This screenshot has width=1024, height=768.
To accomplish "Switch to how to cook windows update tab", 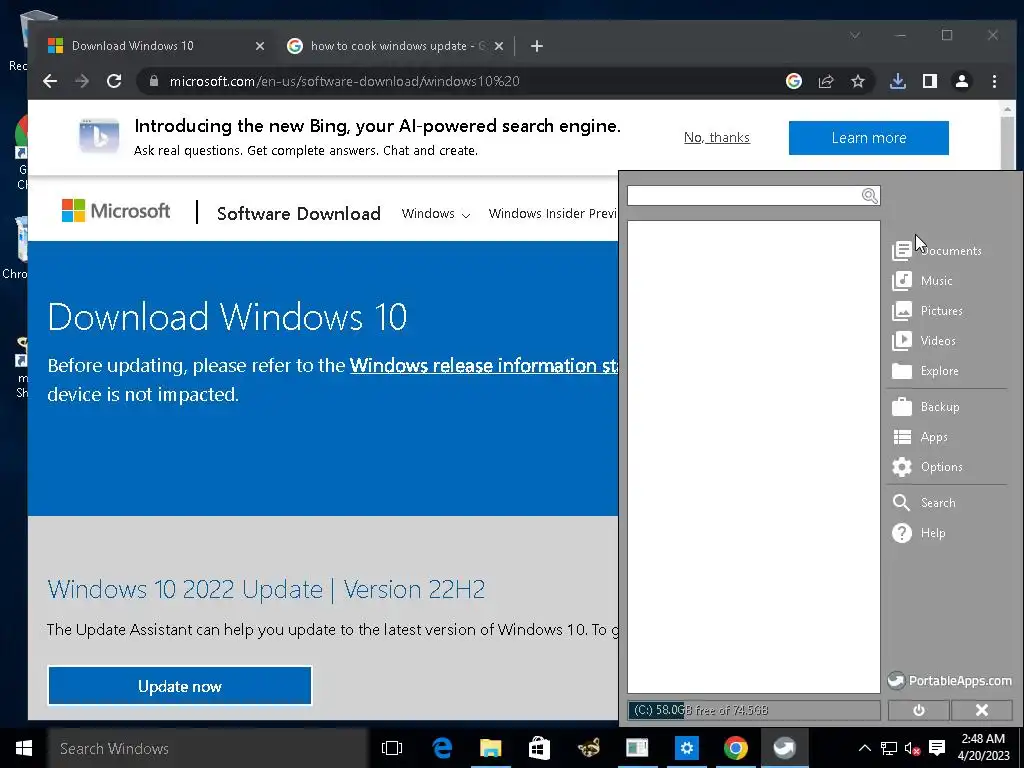I will pyautogui.click(x=397, y=46).
